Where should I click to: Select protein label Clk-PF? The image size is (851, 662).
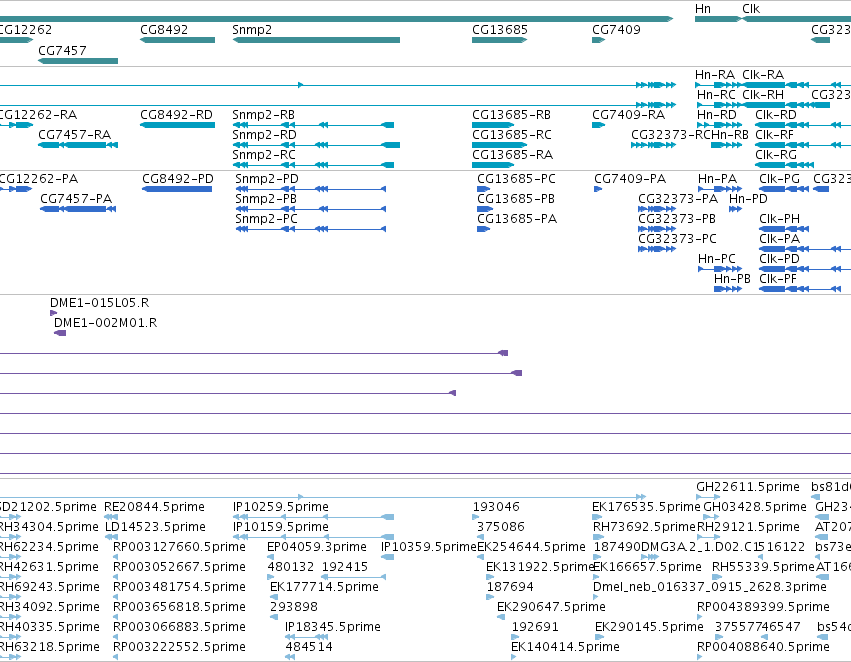778,279
